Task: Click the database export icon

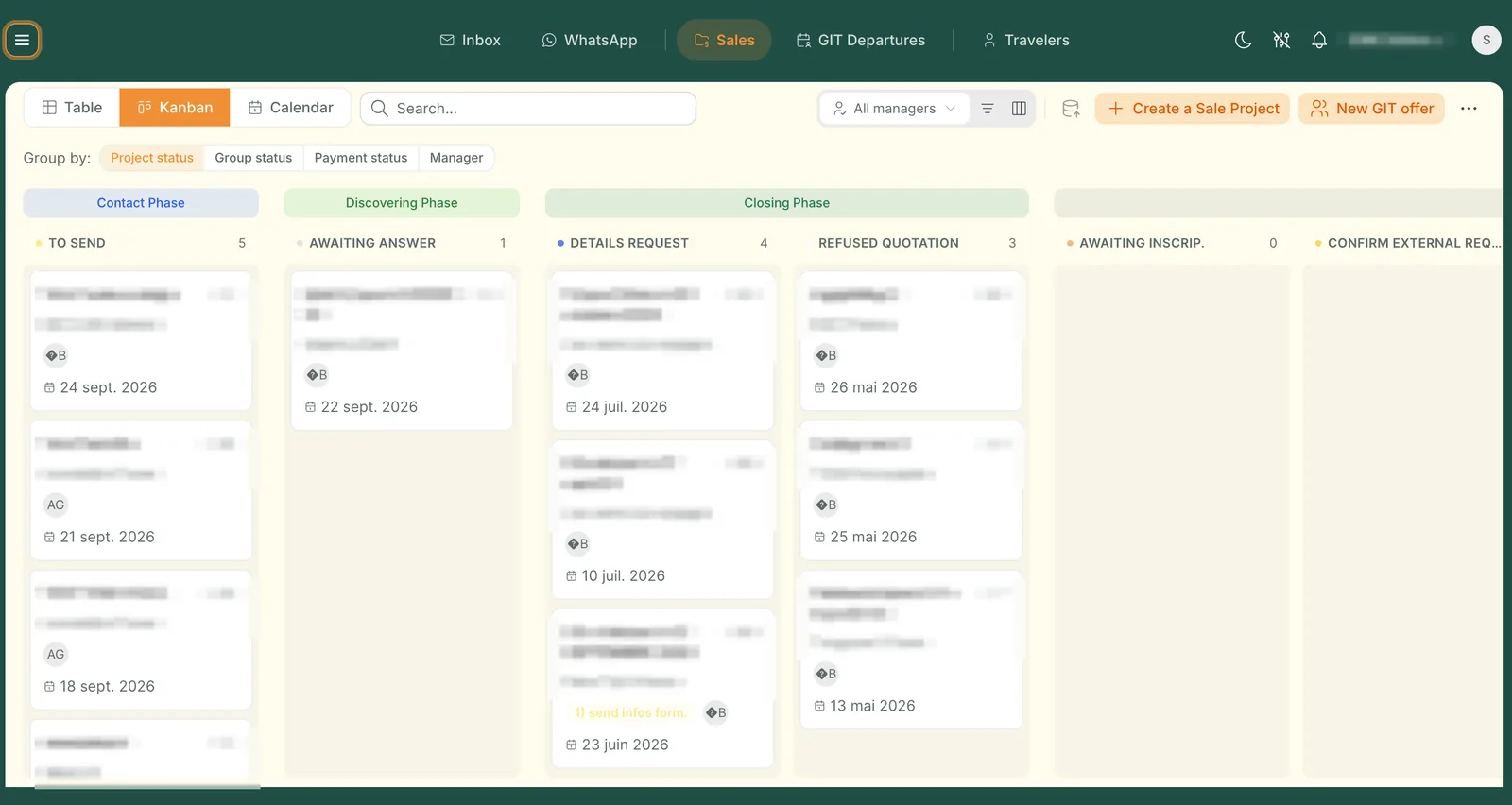Action: 1071,109
